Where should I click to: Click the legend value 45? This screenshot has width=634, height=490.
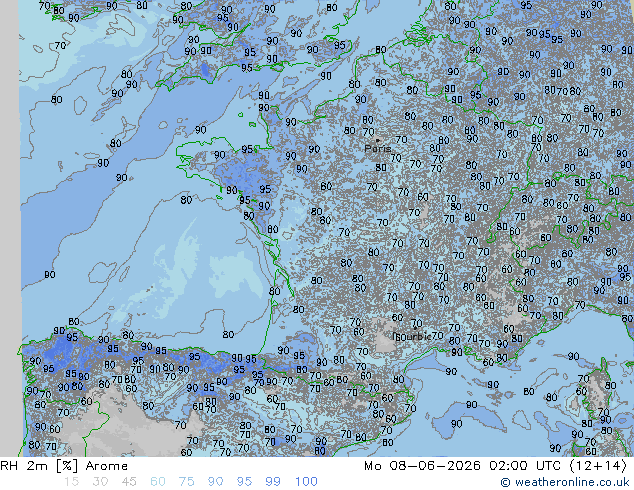(x=129, y=482)
